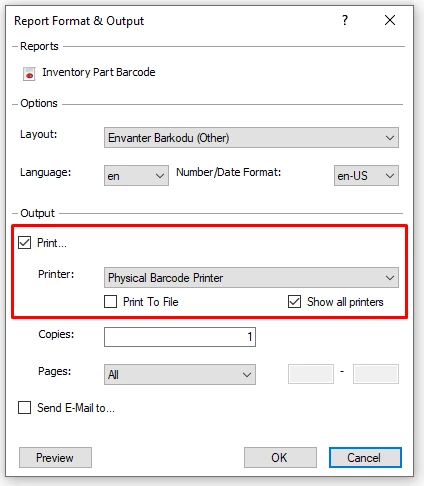Confirm with the OK button
Image resolution: width=424 pixels, height=486 pixels.
(x=280, y=457)
